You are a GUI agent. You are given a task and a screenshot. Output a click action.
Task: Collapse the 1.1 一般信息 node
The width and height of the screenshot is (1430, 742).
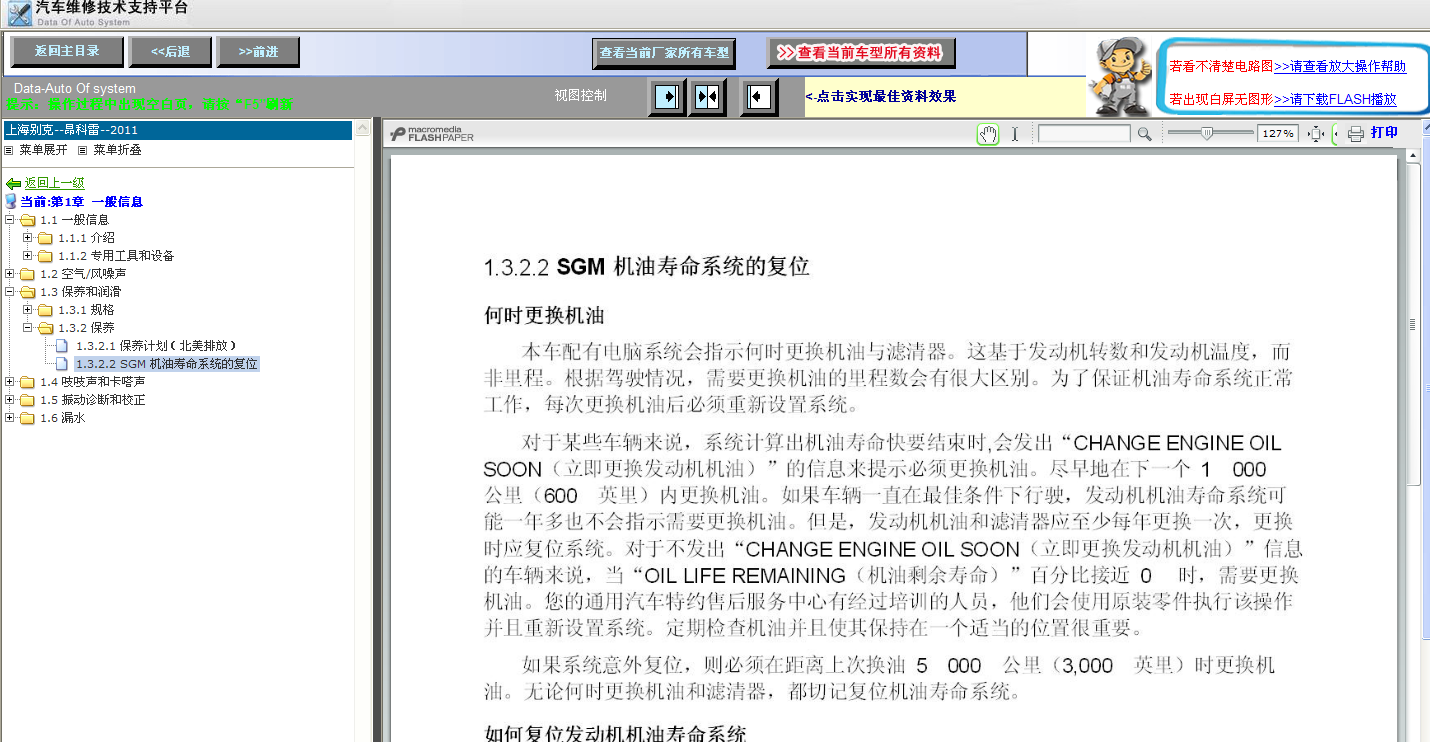[x=10, y=220]
